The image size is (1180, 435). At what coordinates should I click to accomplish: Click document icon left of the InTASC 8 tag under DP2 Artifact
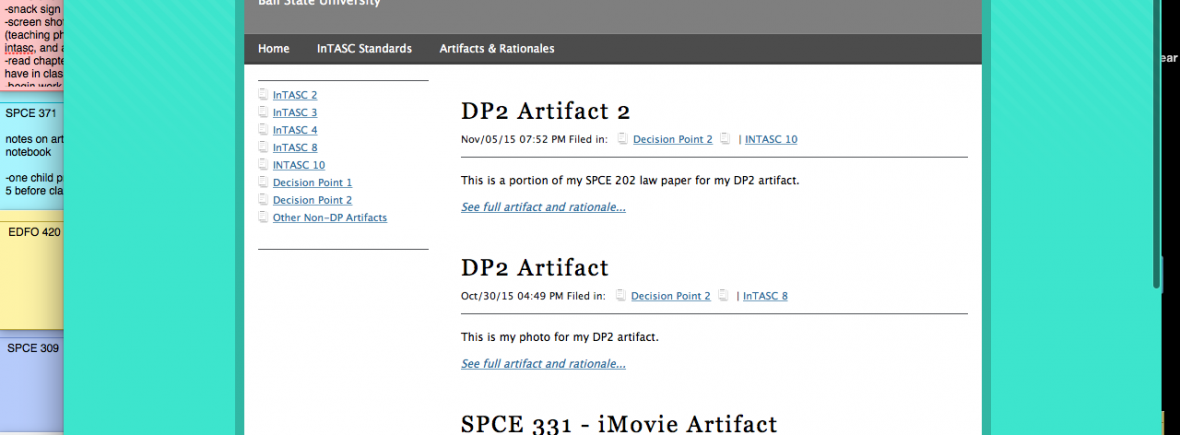(723, 296)
